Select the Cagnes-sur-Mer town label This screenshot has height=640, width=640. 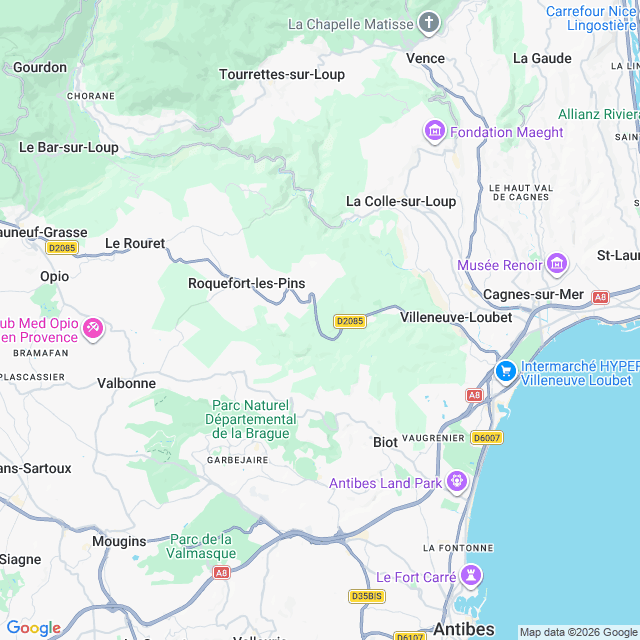tap(533, 294)
